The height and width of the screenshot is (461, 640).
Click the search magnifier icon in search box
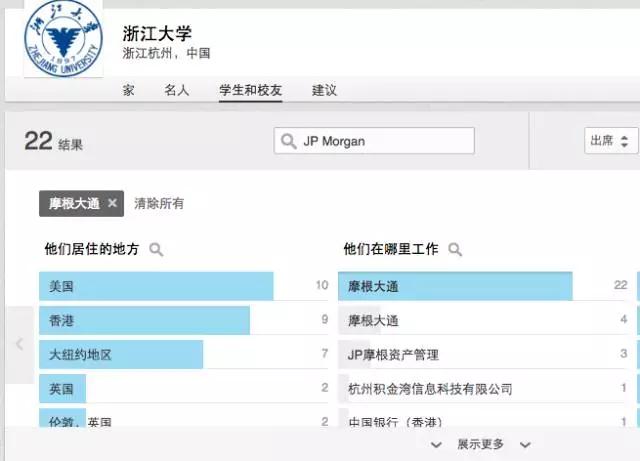289,141
